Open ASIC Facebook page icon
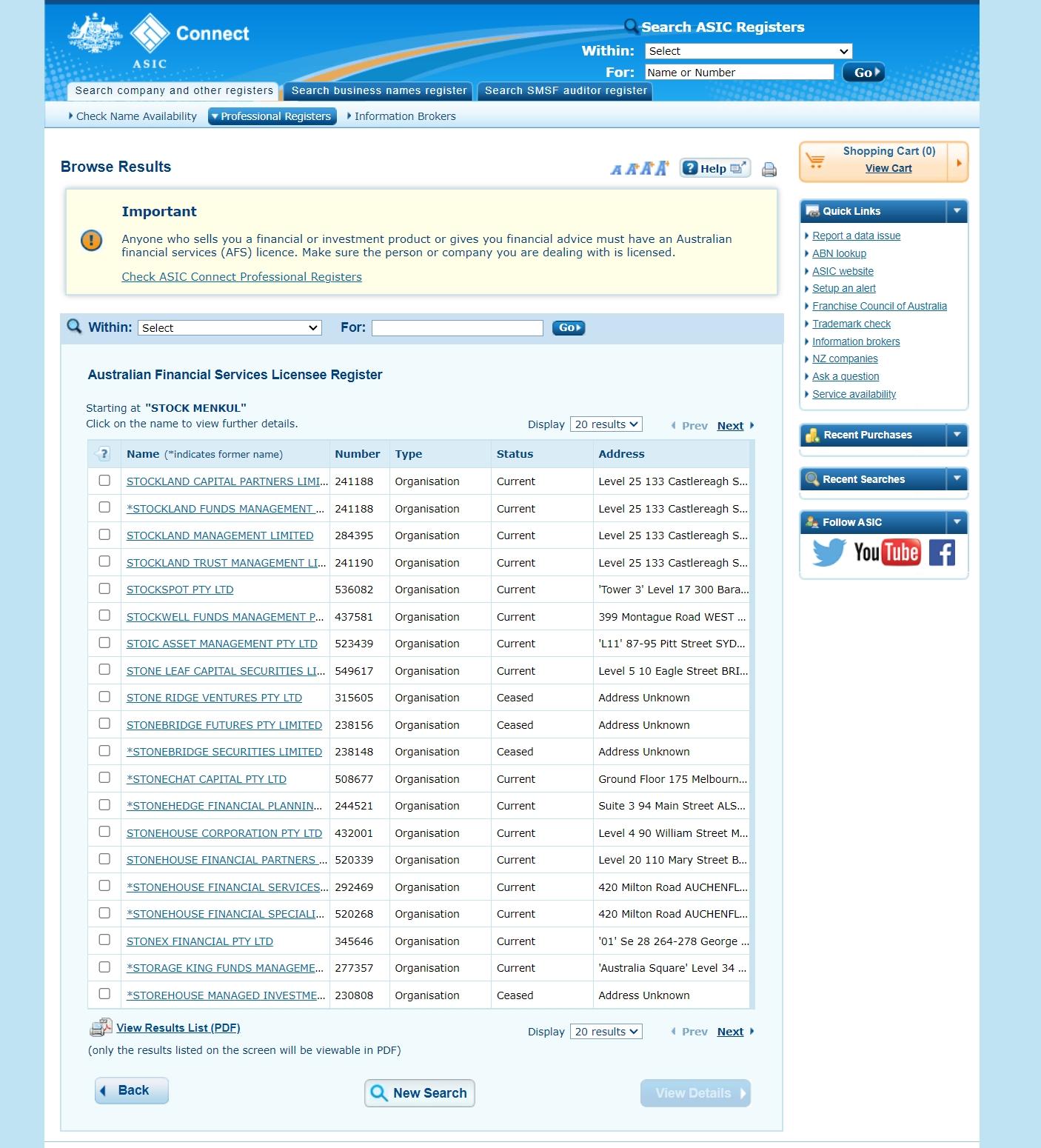Screen dimensions: 1041x1148 point(942,552)
